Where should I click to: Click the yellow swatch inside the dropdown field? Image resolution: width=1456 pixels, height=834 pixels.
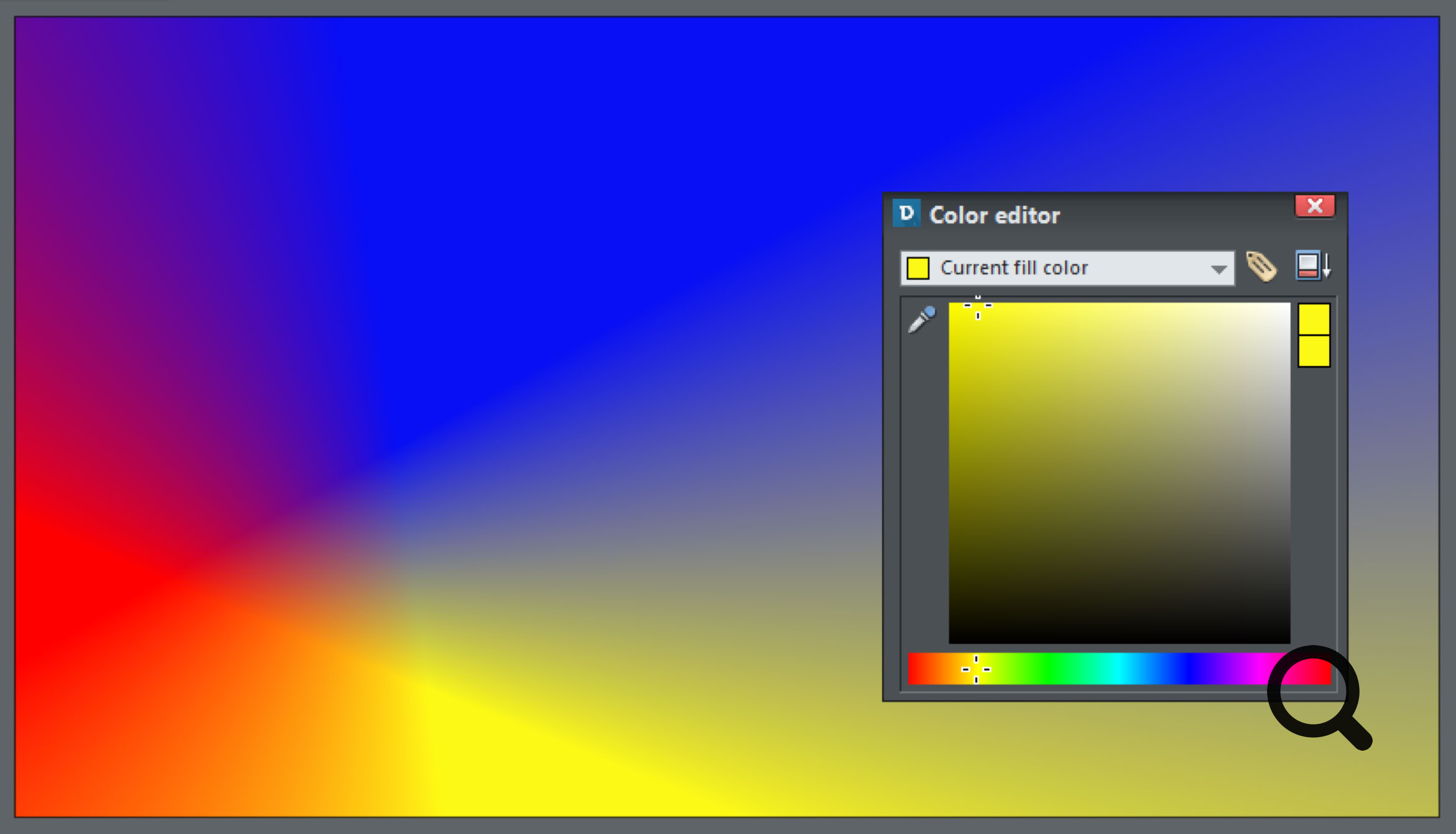(x=918, y=267)
